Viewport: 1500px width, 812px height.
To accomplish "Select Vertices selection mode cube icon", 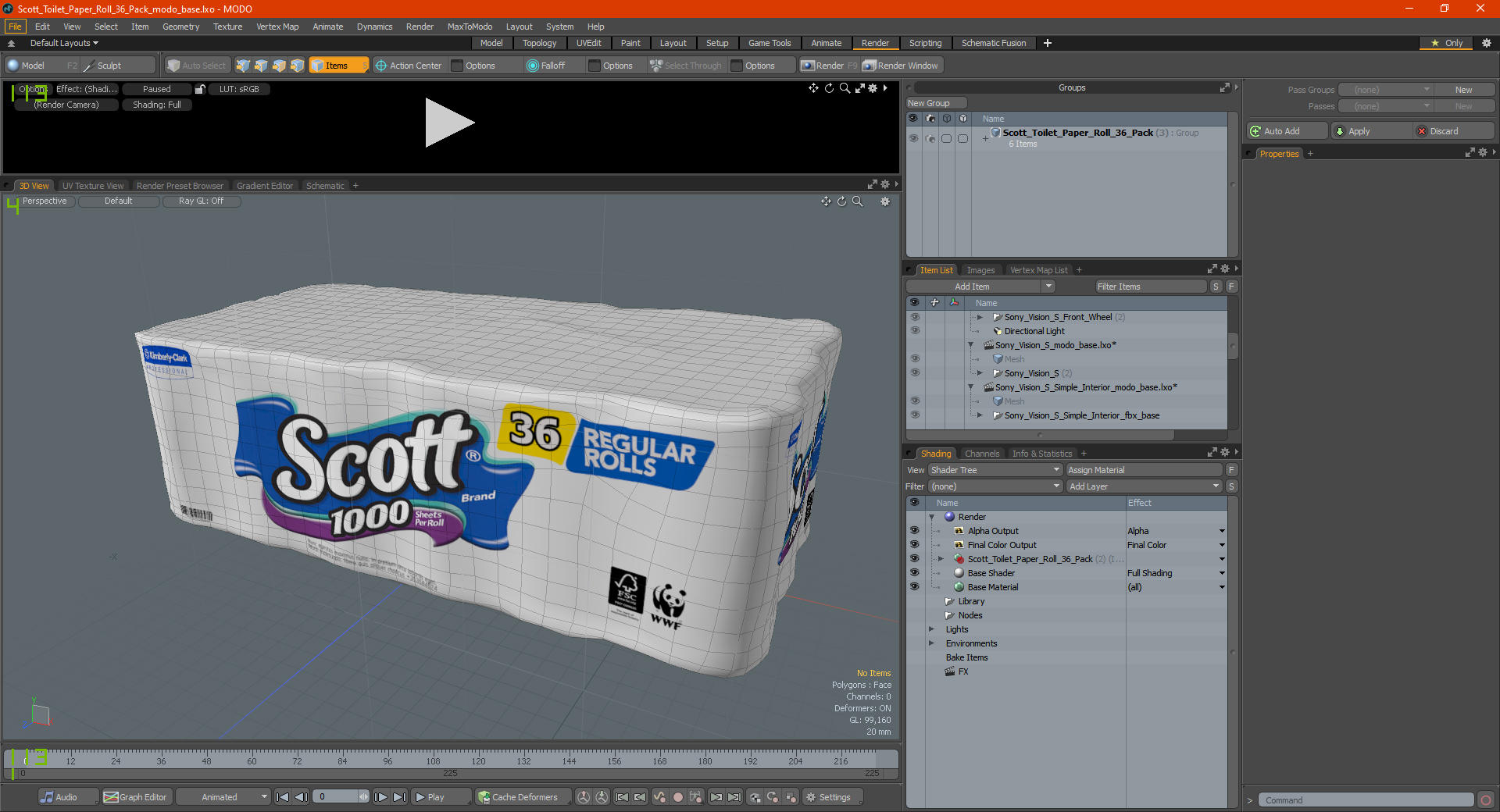I will (243, 66).
